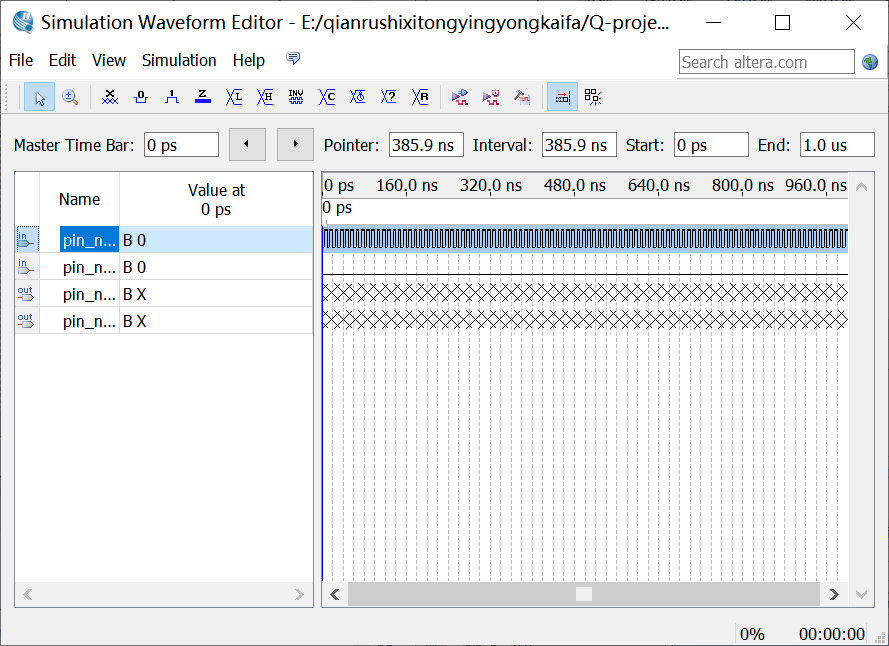
Task: Open the View menu
Action: pyautogui.click(x=109, y=60)
